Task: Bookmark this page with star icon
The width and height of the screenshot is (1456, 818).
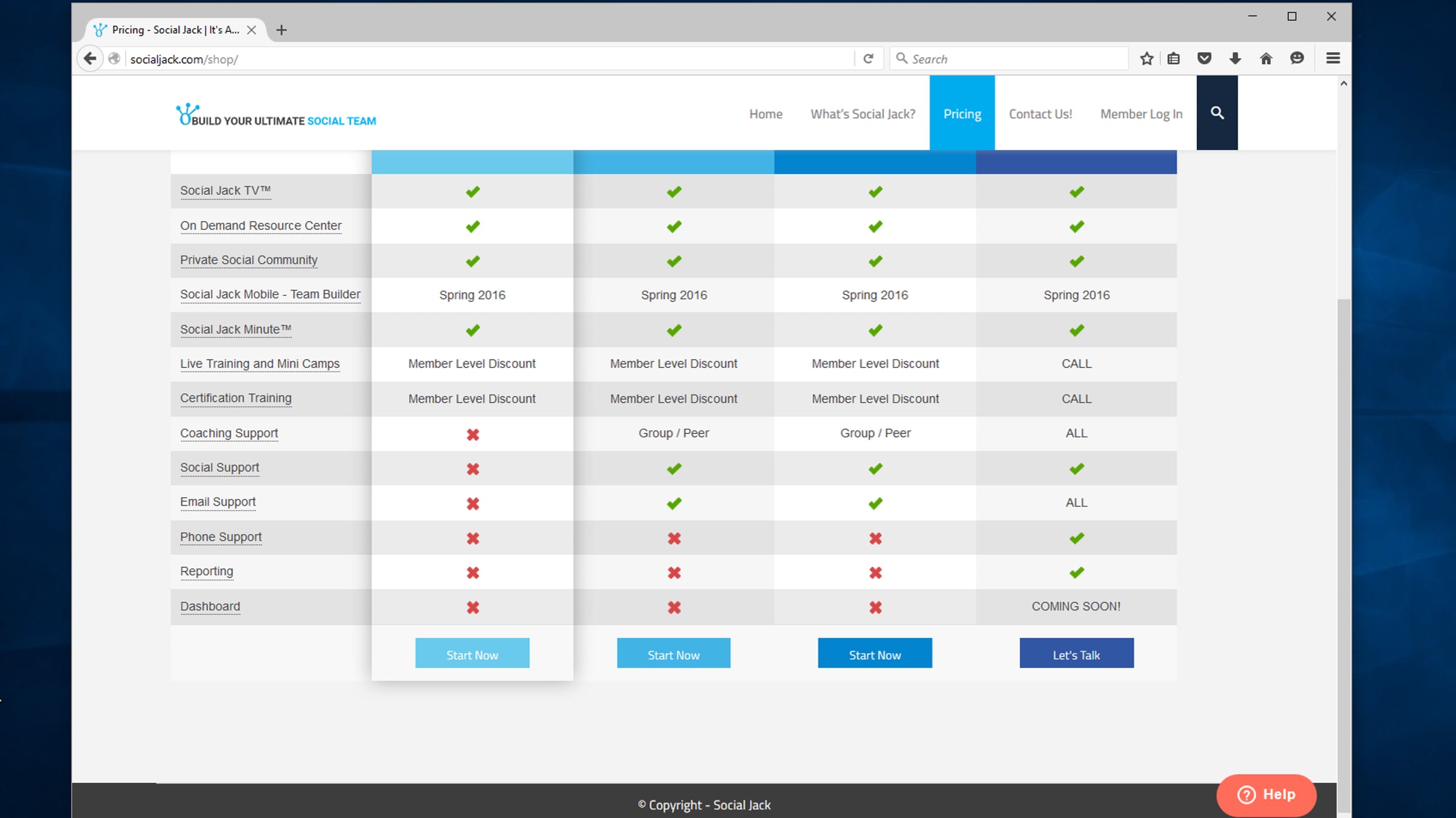Action: point(1146,59)
